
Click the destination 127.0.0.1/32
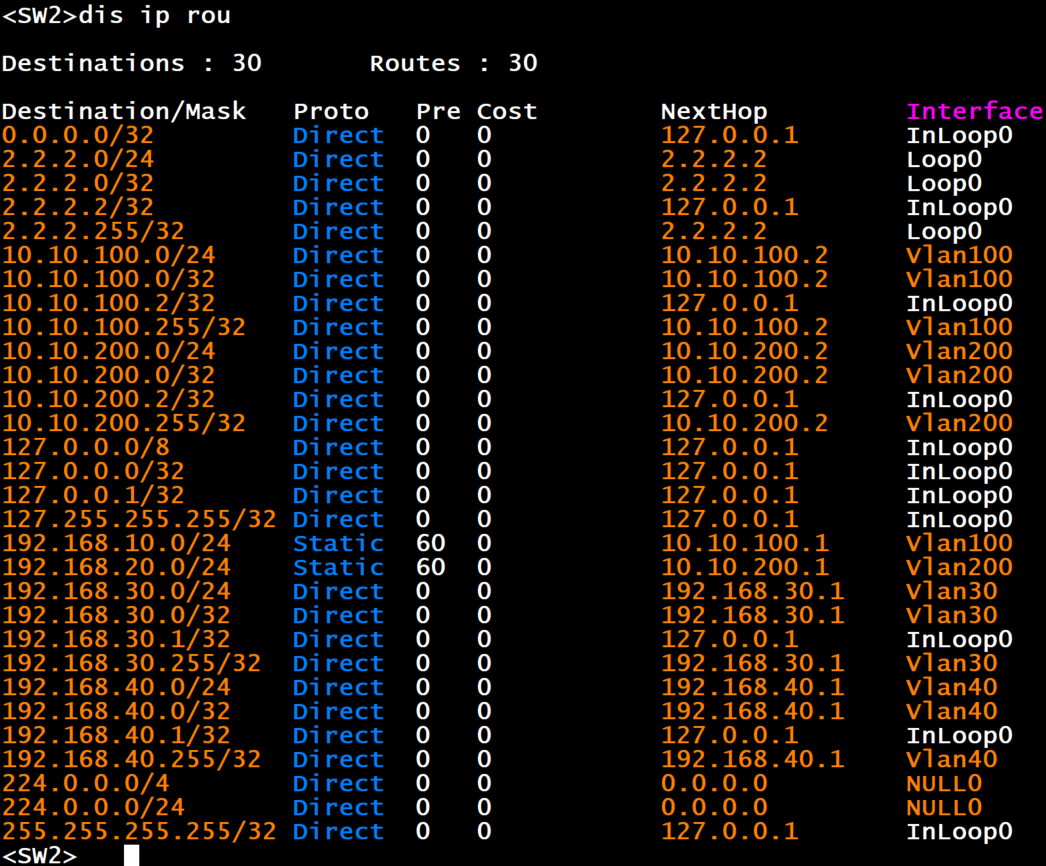click(93, 495)
